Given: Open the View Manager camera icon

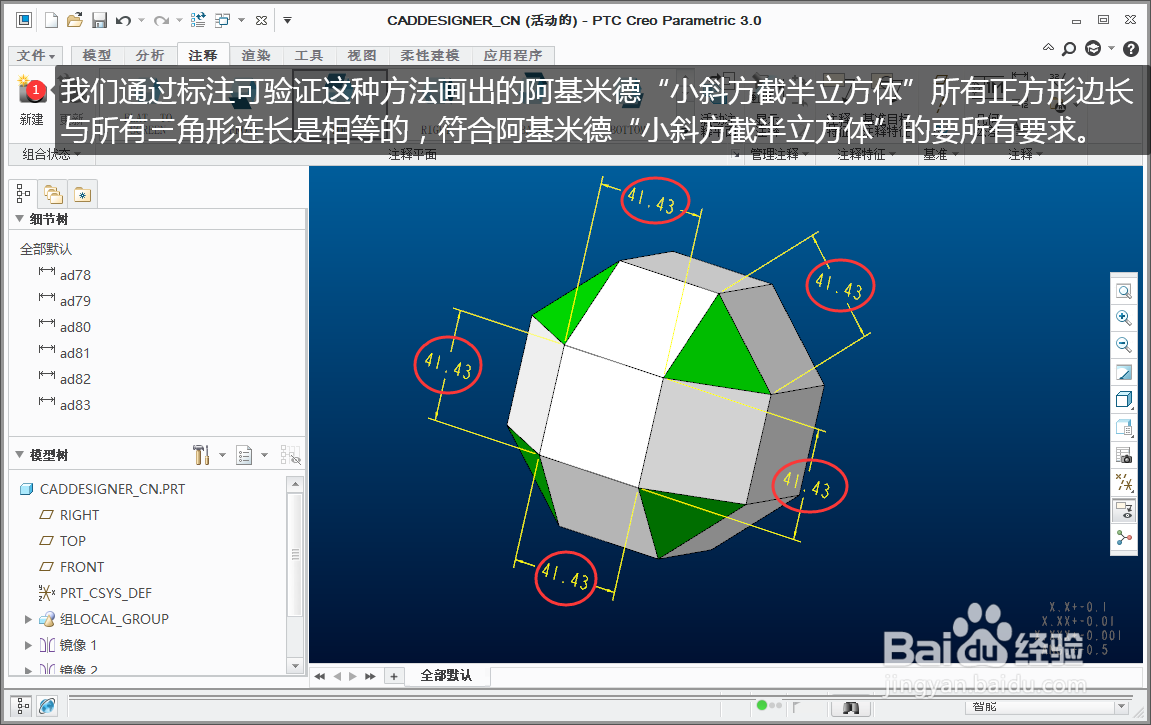Looking at the screenshot, I should click(x=1124, y=455).
